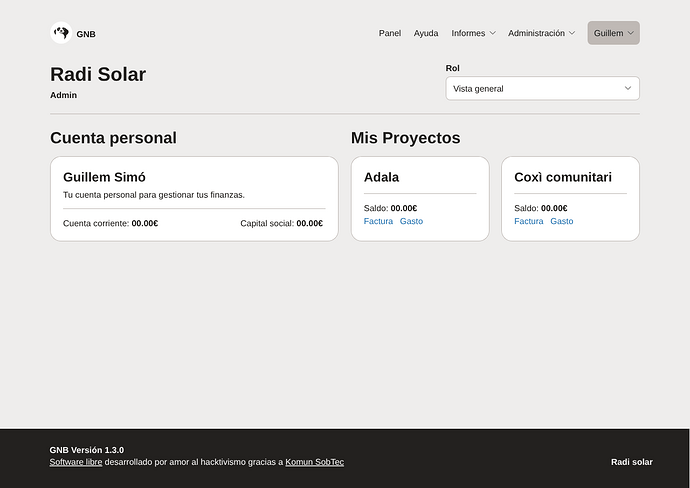The image size is (690, 488).
Task: Create a Factura for Coxì comunitari
Action: tap(528, 221)
